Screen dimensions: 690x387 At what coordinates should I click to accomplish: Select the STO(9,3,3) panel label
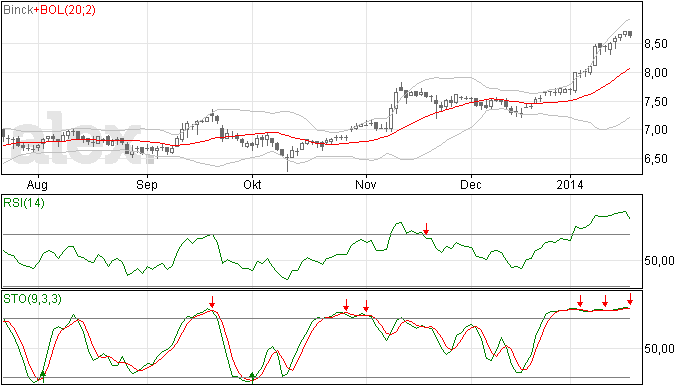click(32, 299)
